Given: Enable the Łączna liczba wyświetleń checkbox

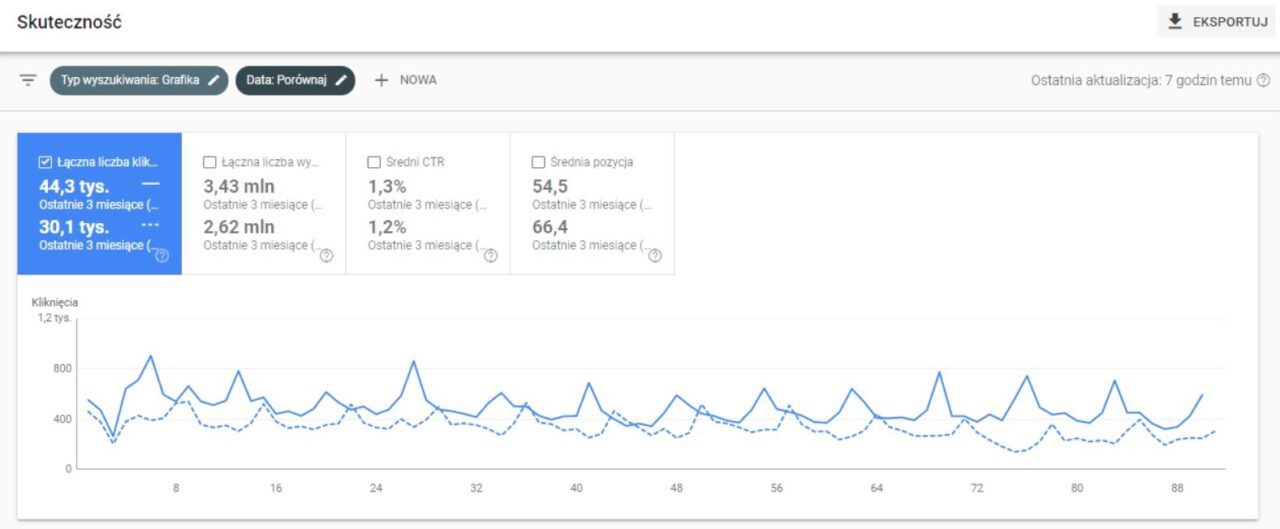Looking at the screenshot, I should pyautogui.click(x=209, y=162).
